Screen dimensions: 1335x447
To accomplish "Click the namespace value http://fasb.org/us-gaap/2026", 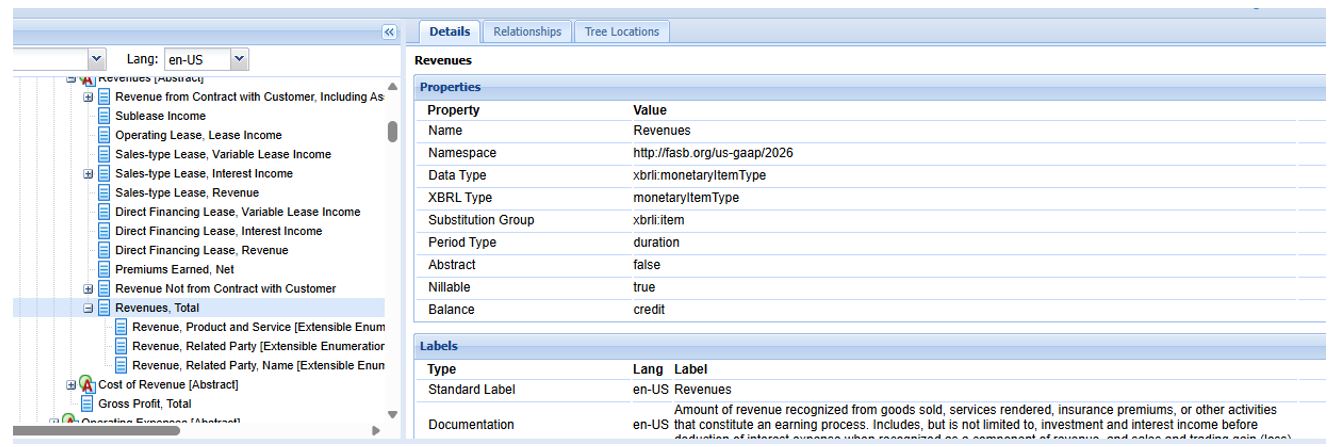I will tap(712, 152).
